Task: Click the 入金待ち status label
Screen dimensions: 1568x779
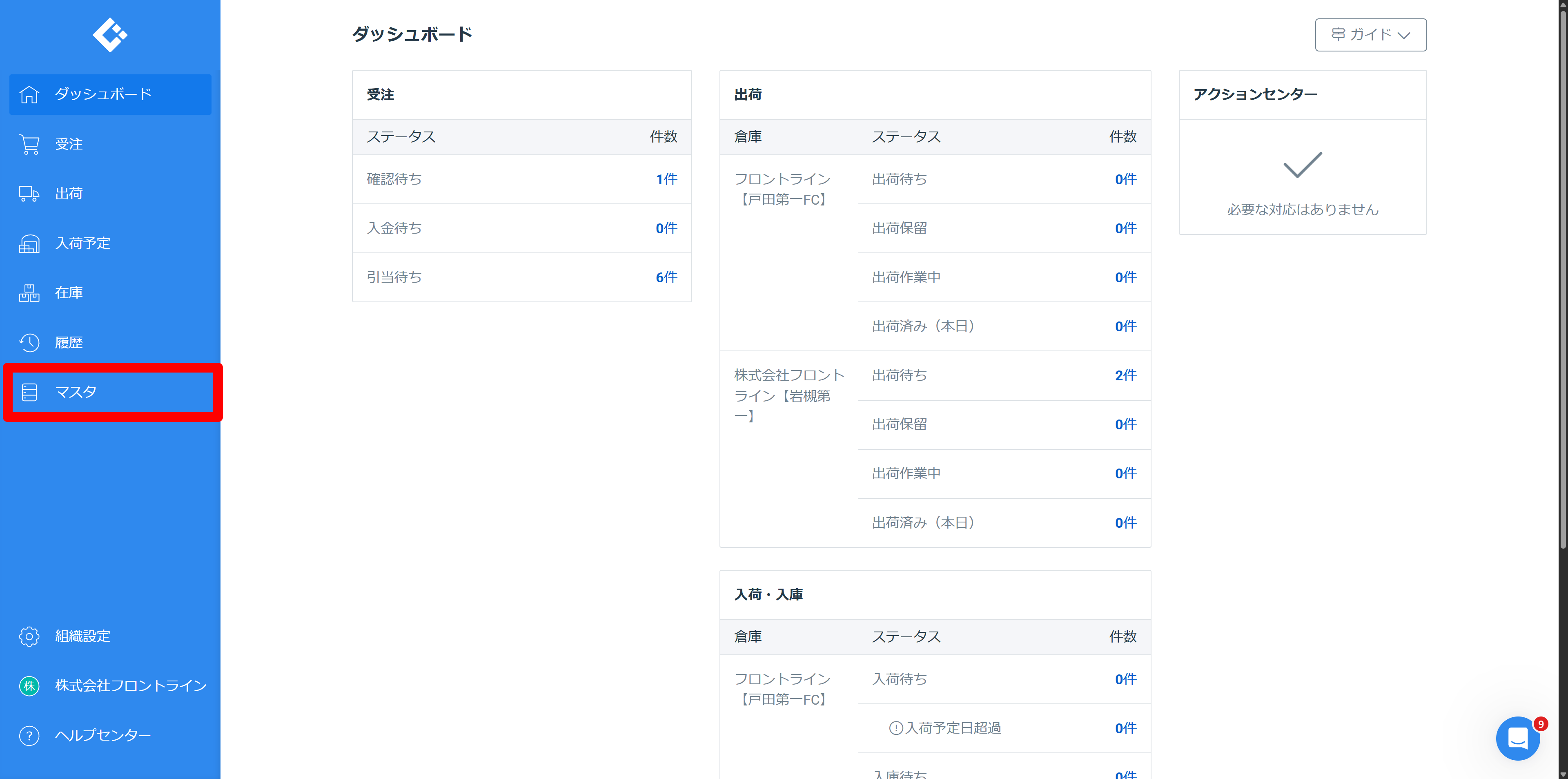Action: pos(394,228)
